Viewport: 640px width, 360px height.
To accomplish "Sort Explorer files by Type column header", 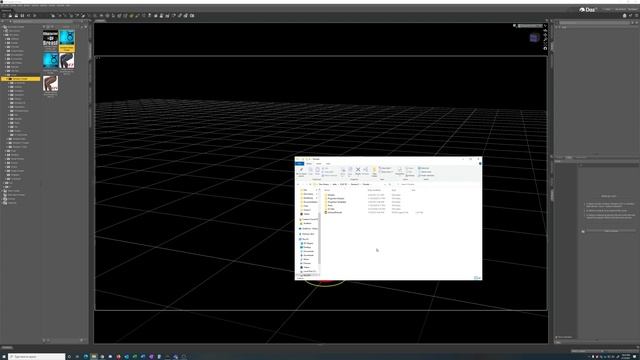I will (x=394, y=190).
